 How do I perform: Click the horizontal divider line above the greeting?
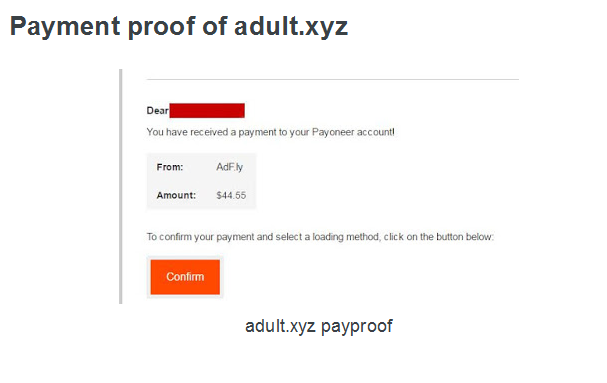pyautogui.click(x=333, y=79)
